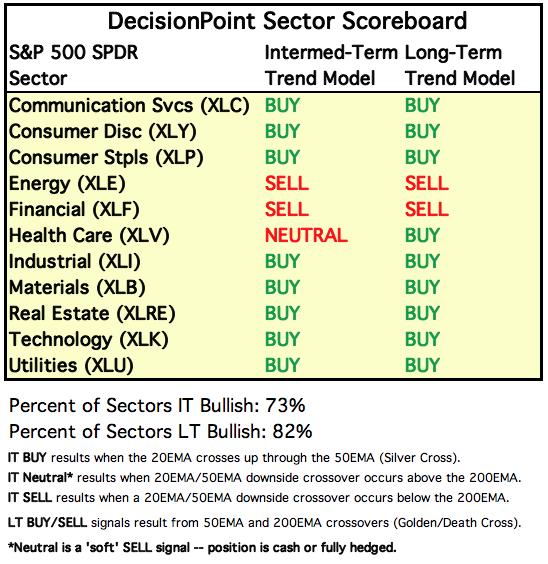The image size is (548, 564).
Task: Click Consumer Disc (XLY) sector name
Action: pos(102,132)
